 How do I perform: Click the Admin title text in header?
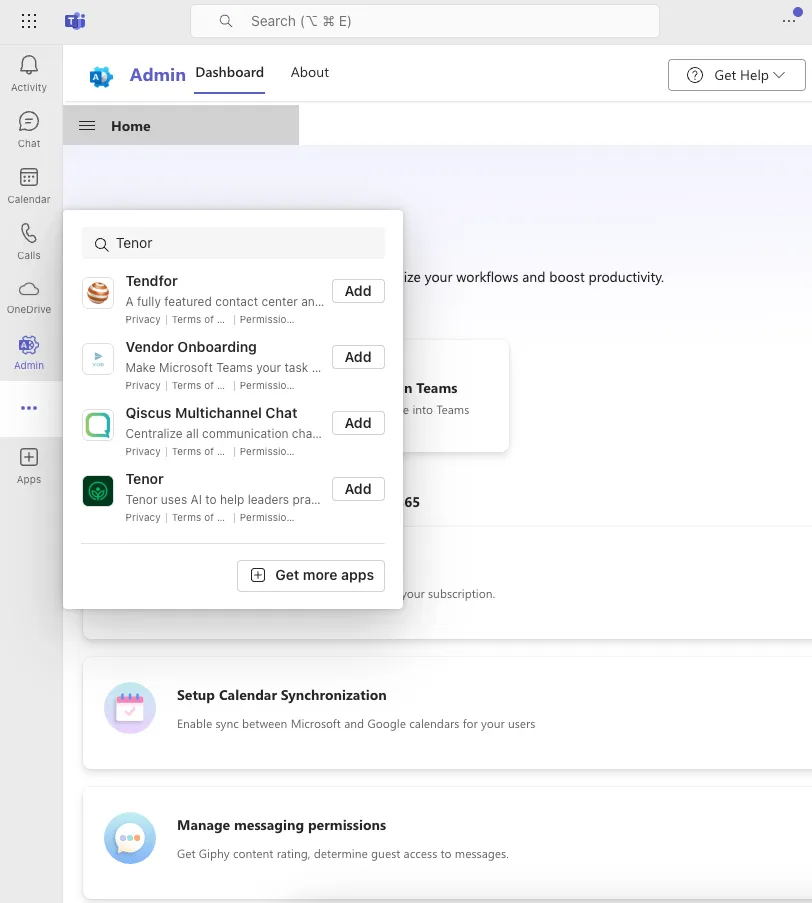[158, 75]
